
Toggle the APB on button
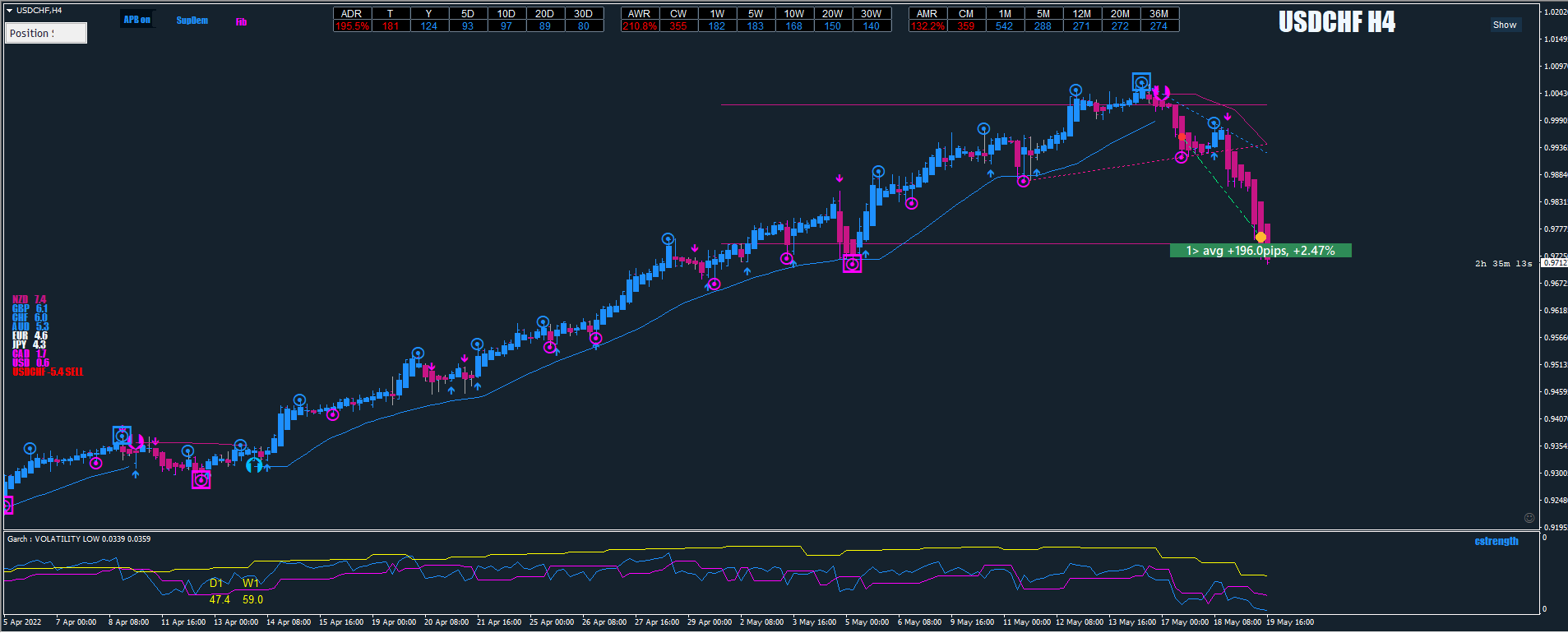click(137, 20)
